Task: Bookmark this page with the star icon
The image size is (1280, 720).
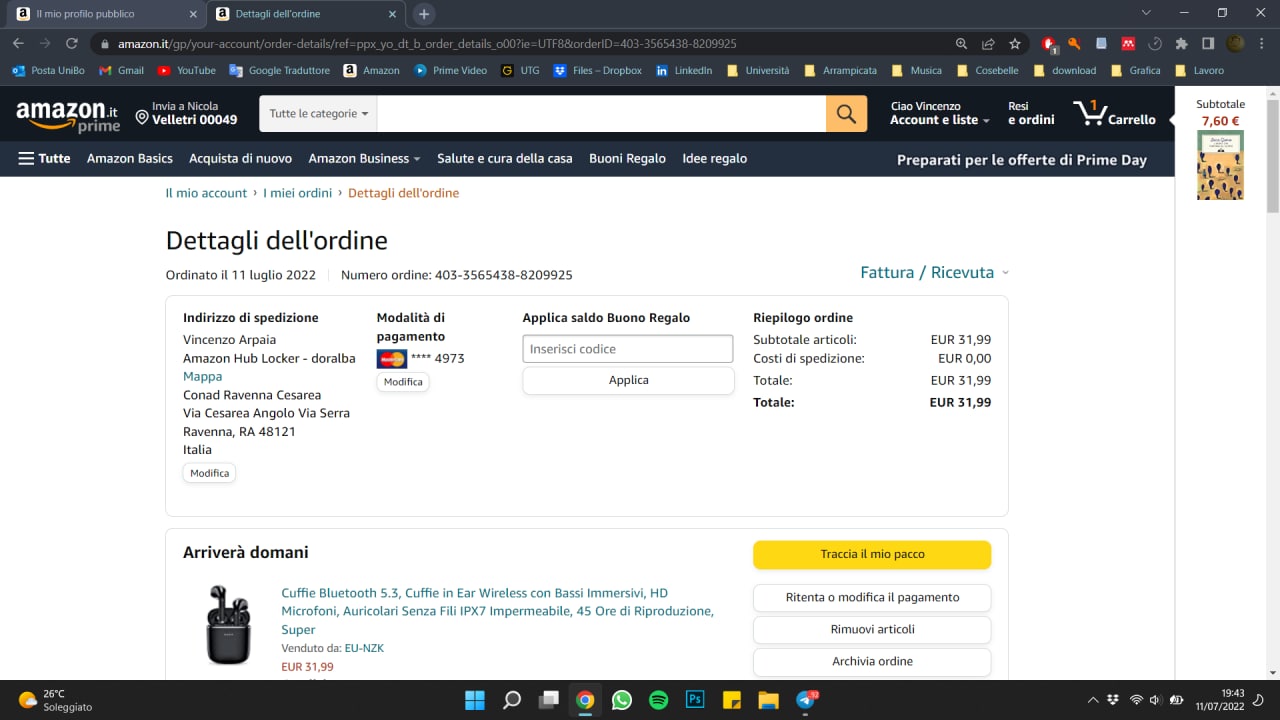Action: coord(1015,44)
